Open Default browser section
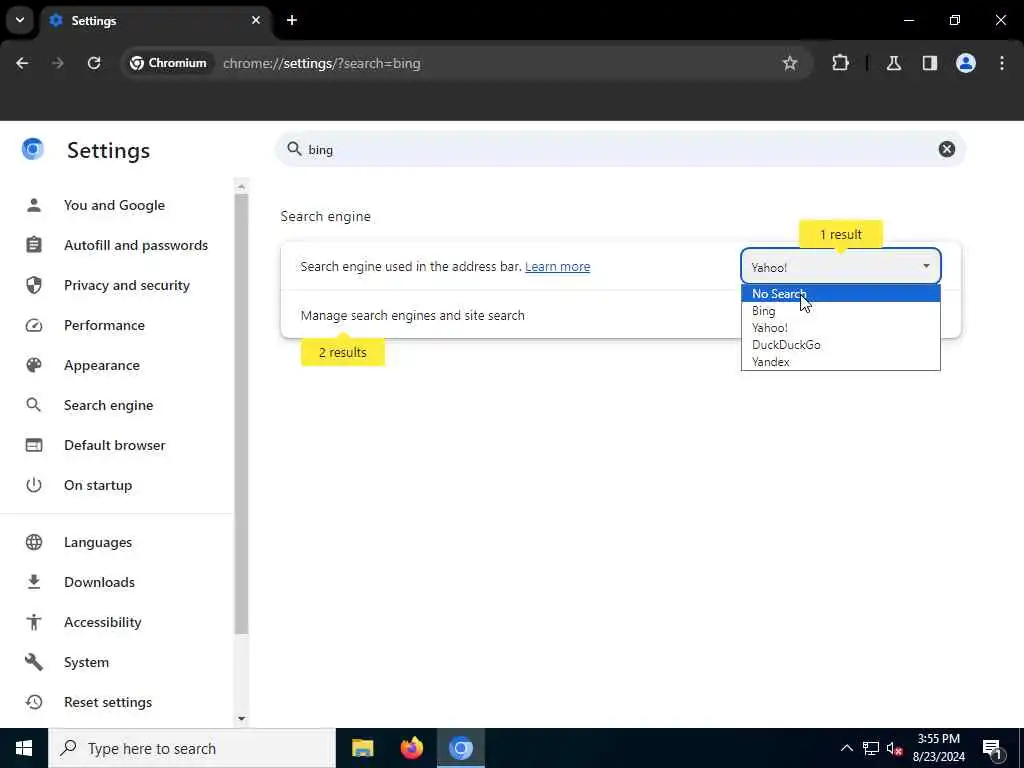 coord(117,445)
